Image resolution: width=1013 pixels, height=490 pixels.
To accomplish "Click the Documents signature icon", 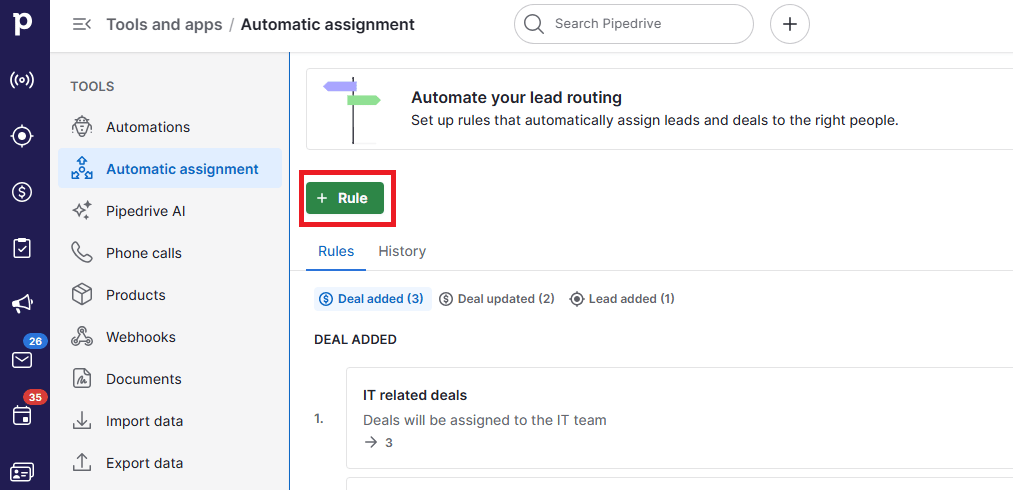I will 82,379.
